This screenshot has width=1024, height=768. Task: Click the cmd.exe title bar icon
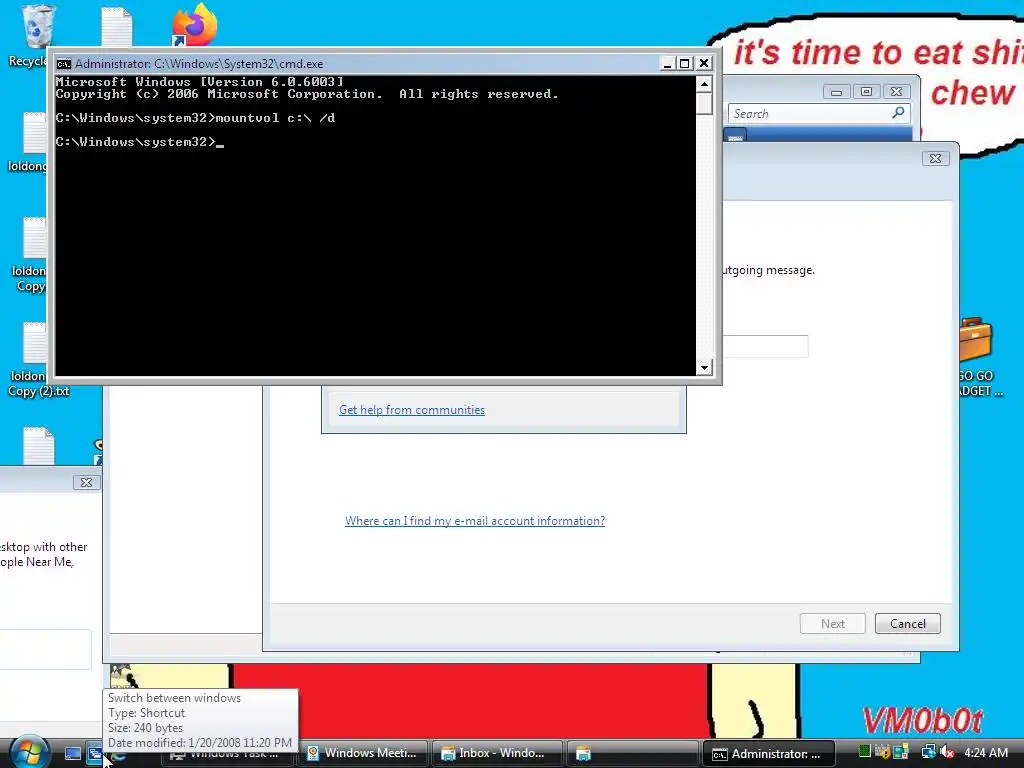(x=63, y=63)
